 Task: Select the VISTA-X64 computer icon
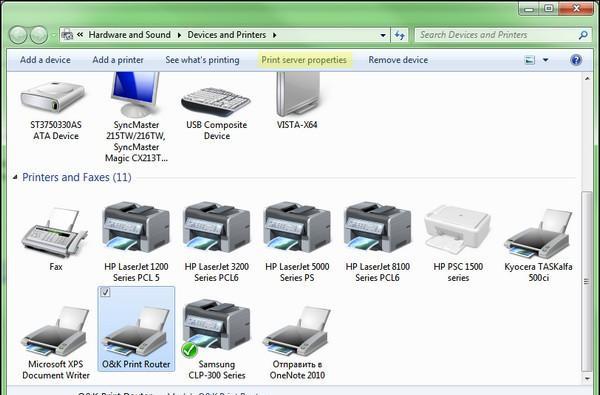pyautogui.click(x=298, y=94)
